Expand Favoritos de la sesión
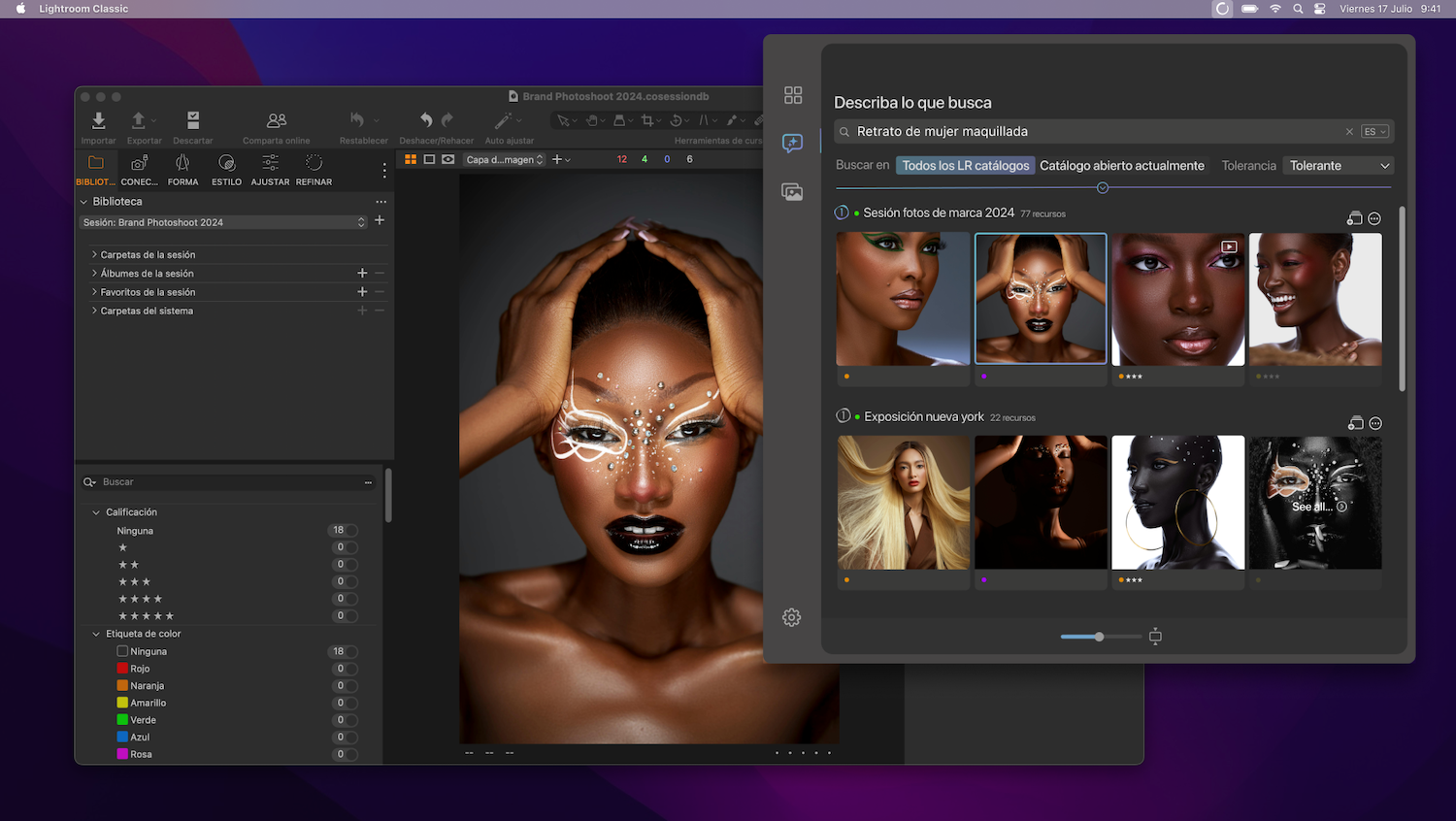 point(94,292)
